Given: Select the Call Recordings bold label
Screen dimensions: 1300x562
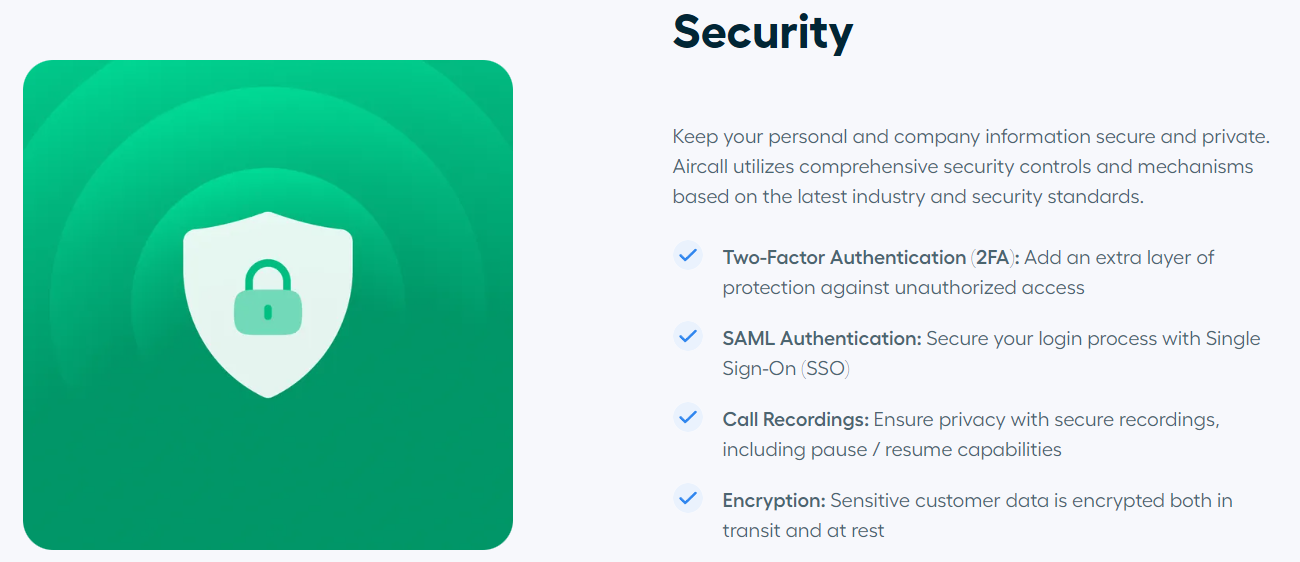Looking at the screenshot, I should [796, 420].
